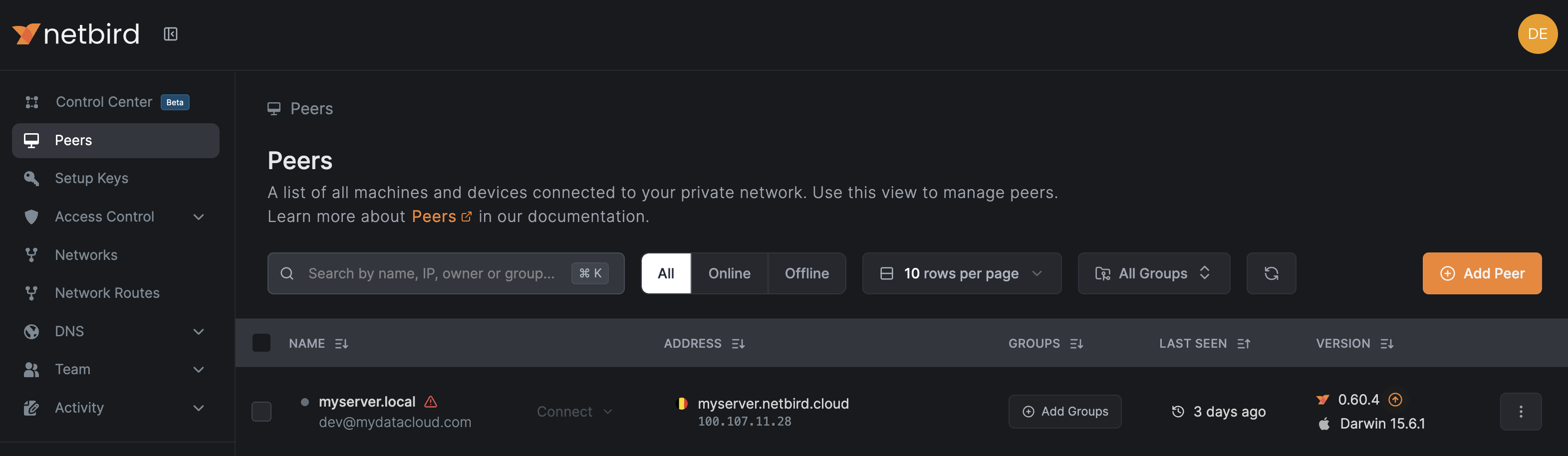Open the DE user avatar menu
Screen dimensions: 1568x456
(x=1538, y=34)
